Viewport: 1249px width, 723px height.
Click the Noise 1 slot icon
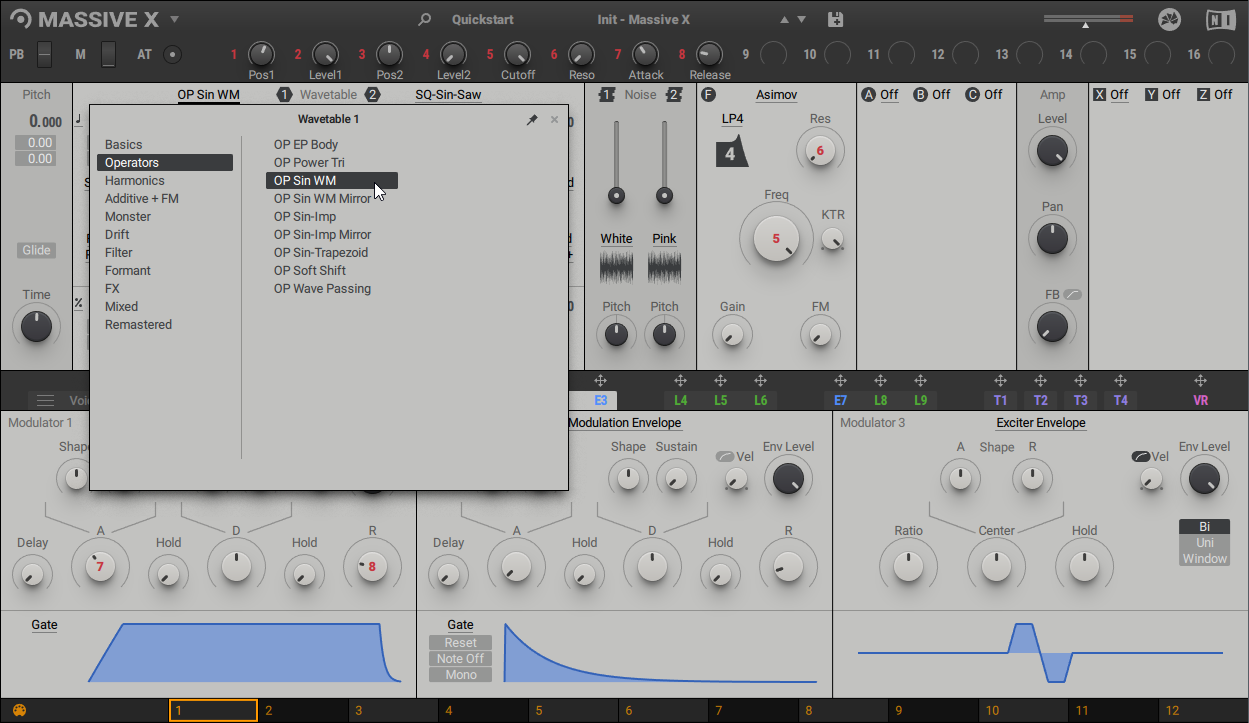pyautogui.click(x=607, y=95)
